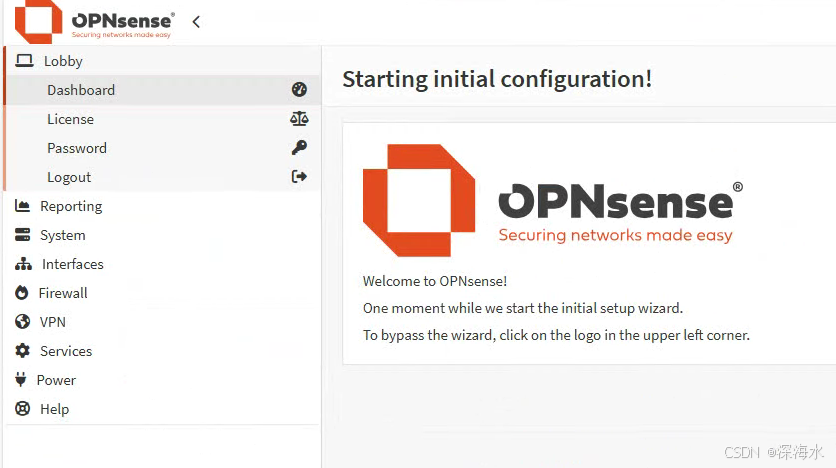Click the 'Starting initial configuration!' heading
836x468 pixels.
(497, 79)
